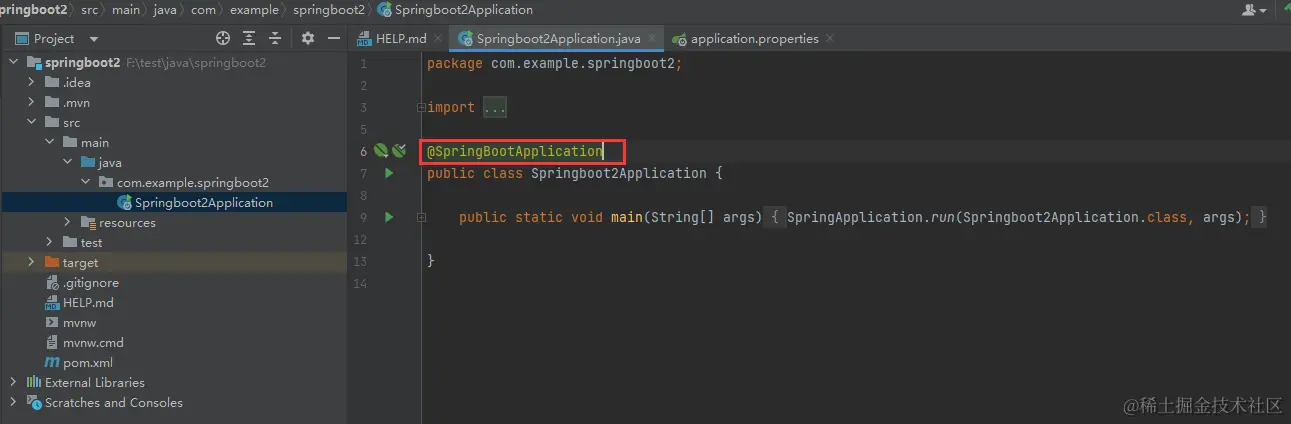Expand Scratches and Consoles node
Viewport: 1291px width, 424px height.
tap(15, 402)
